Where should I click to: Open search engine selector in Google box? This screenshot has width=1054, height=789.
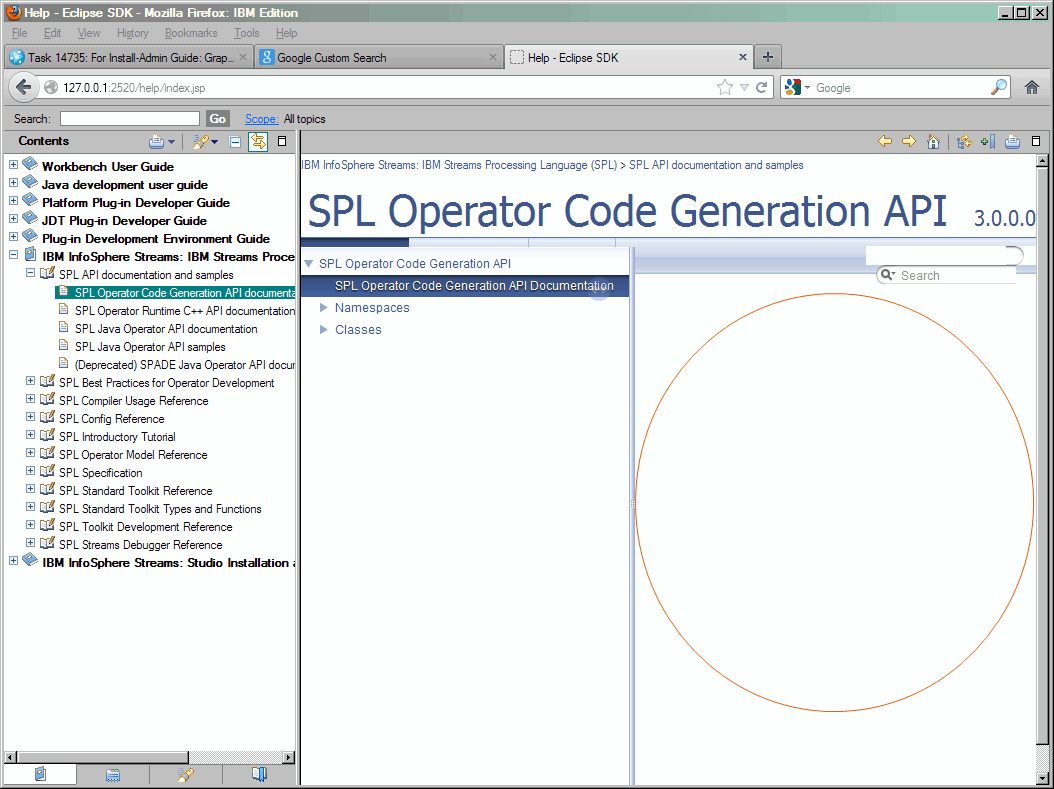(x=797, y=87)
